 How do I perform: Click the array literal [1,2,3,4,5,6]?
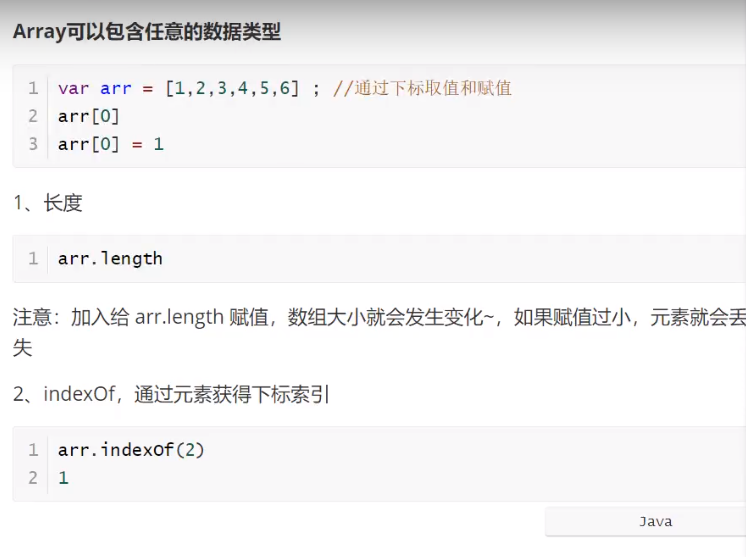pos(233,88)
